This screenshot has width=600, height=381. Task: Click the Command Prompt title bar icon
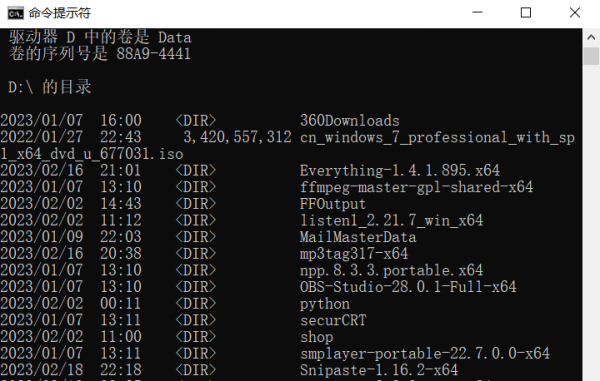pyautogui.click(x=16, y=13)
